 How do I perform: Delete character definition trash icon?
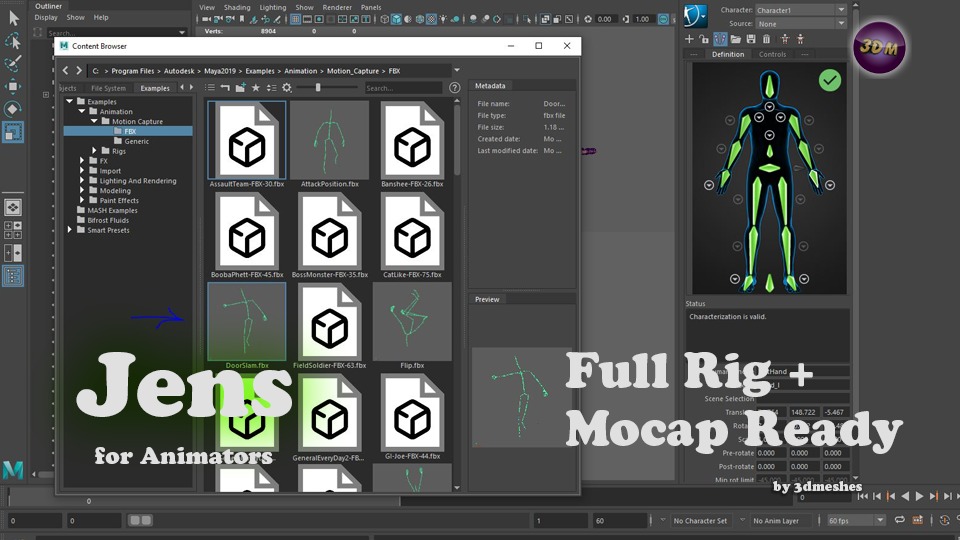(766, 39)
